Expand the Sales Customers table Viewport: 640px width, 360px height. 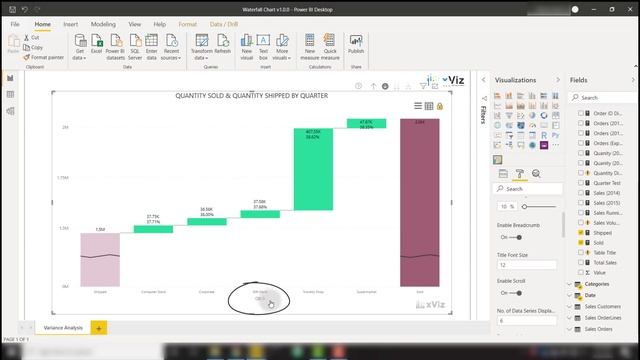coord(569,307)
